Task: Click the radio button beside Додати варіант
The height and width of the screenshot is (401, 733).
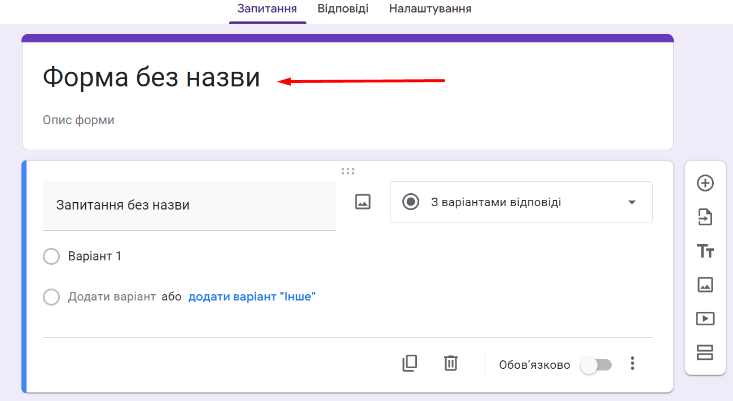Action: (x=52, y=297)
